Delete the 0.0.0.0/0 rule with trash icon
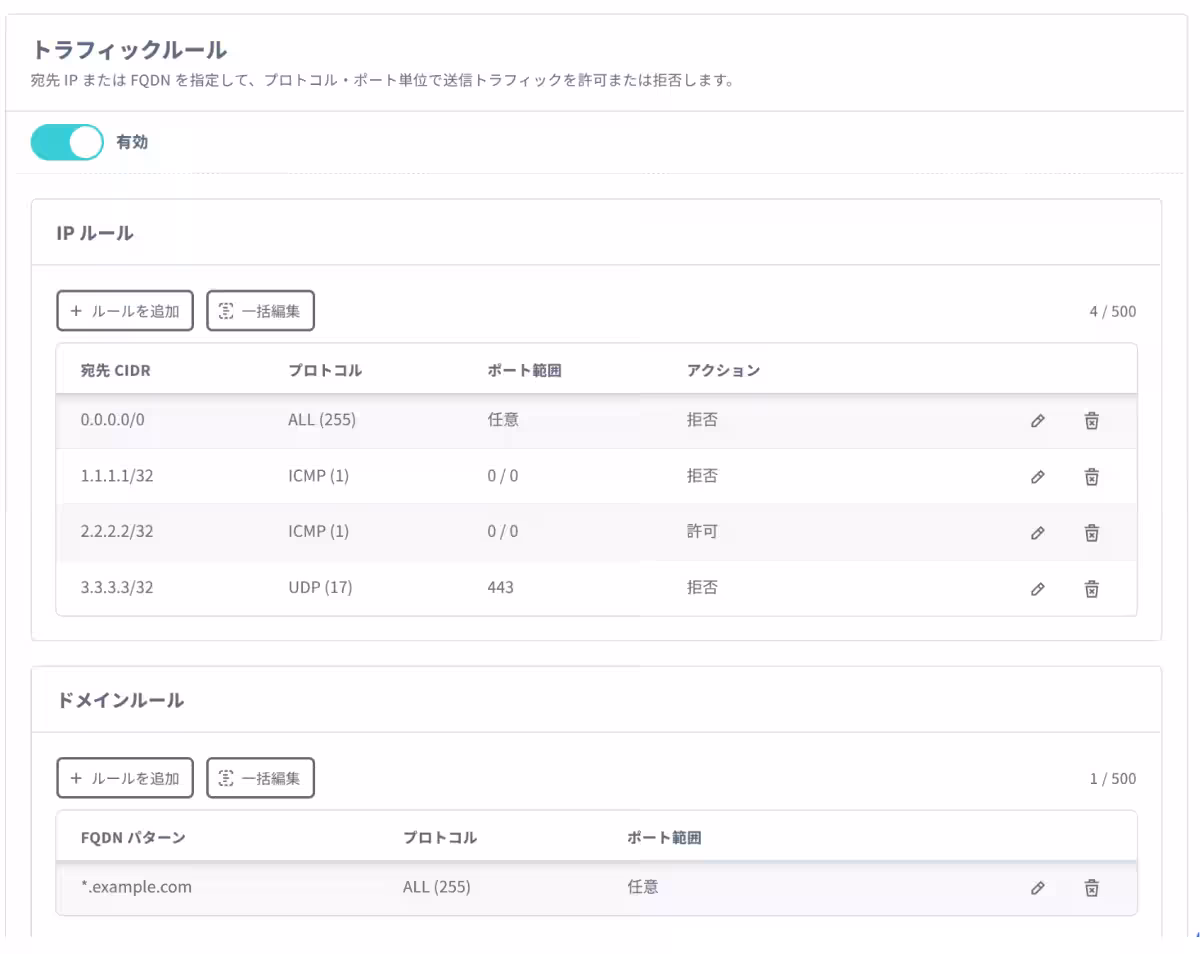The width and height of the screenshot is (1200, 954). pyautogui.click(x=1092, y=421)
